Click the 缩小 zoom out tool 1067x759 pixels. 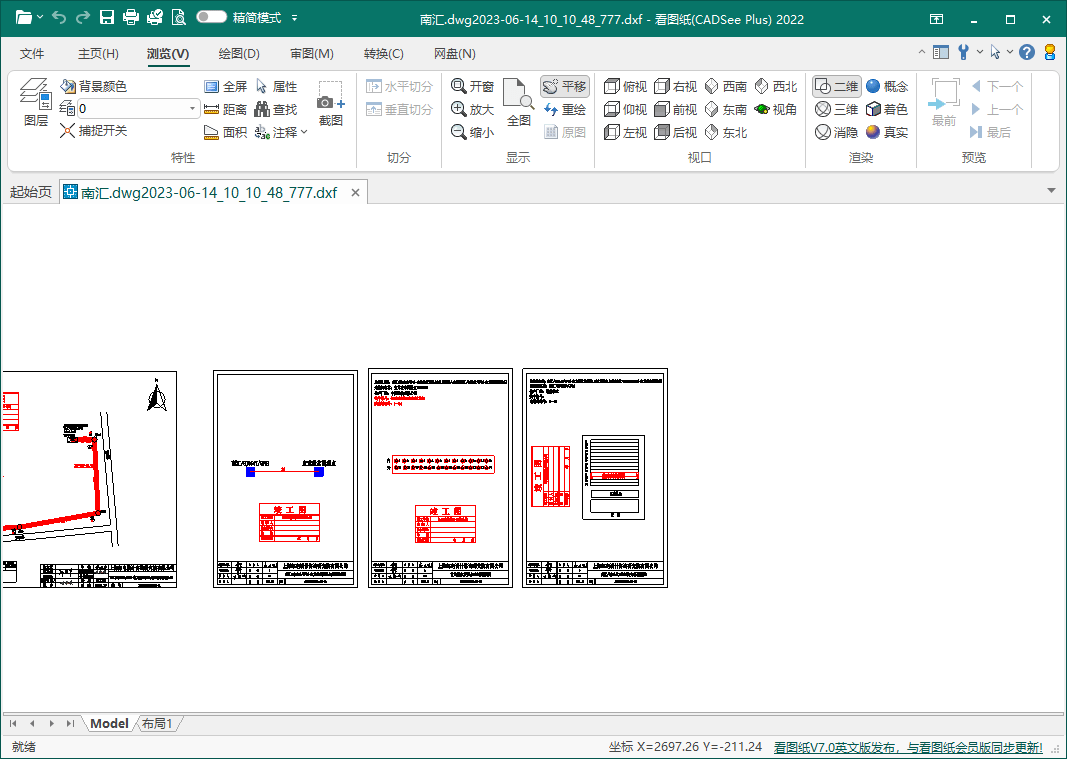coord(472,132)
